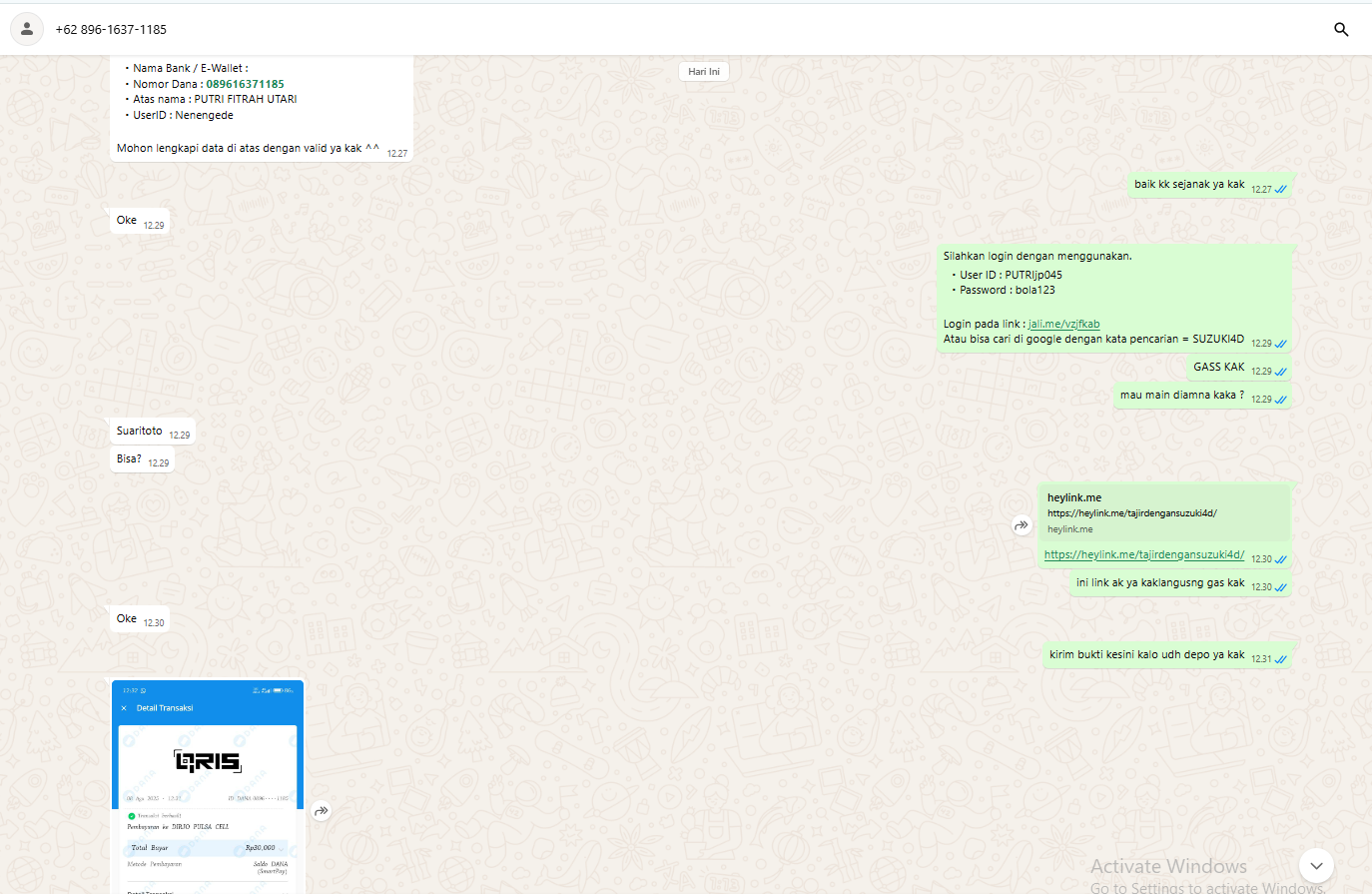
Task: Click forward arrow icon beside heylink.me preview
Action: point(1022,525)
